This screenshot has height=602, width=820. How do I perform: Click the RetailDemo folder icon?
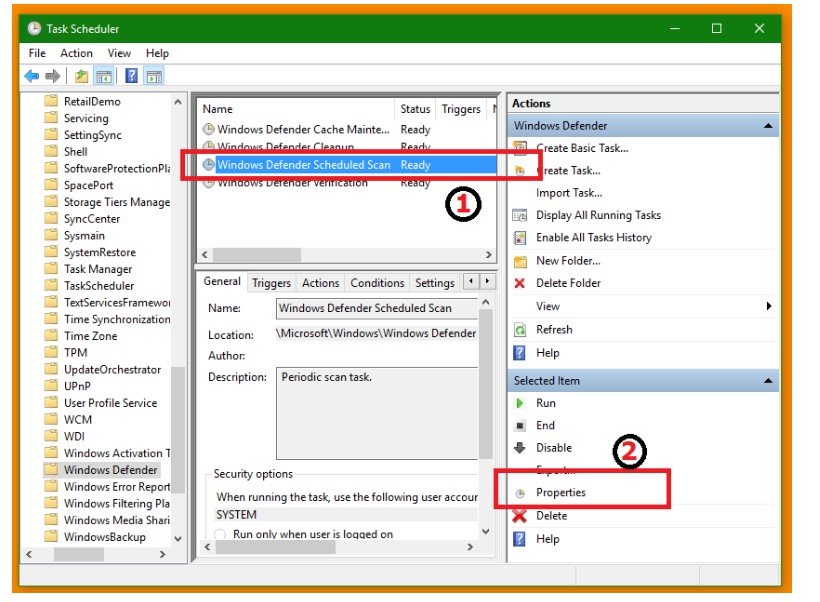tap(51, 100)
